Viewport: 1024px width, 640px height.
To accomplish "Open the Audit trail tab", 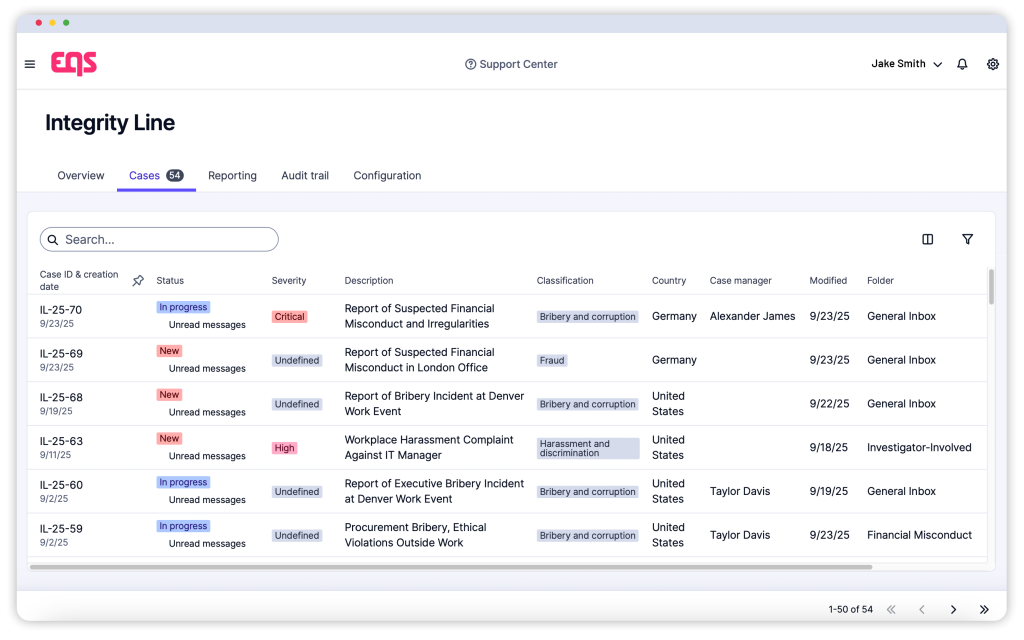I will [x=305, y=175].
